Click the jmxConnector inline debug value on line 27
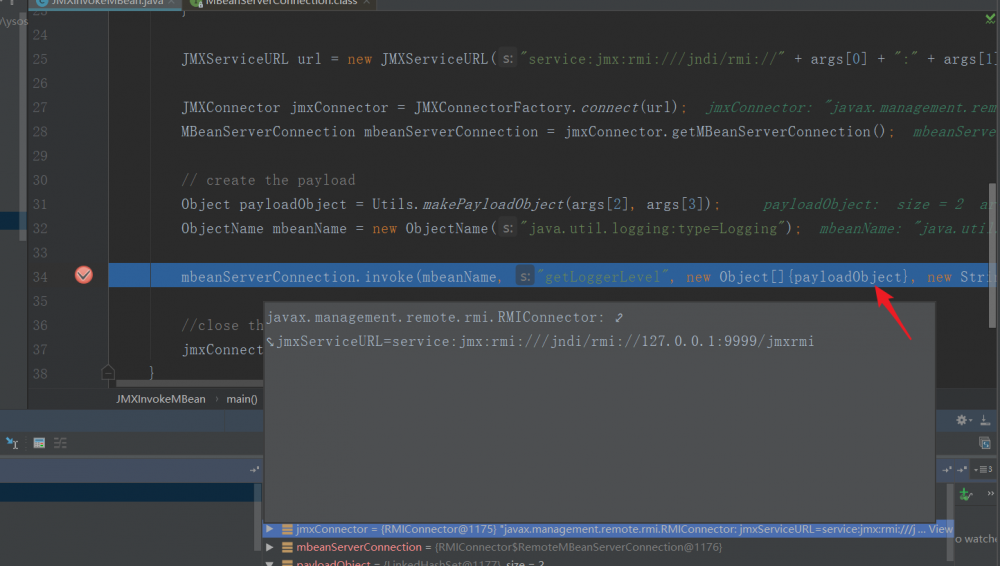This screenshot has height=566, width=1000. coord(853,107)
